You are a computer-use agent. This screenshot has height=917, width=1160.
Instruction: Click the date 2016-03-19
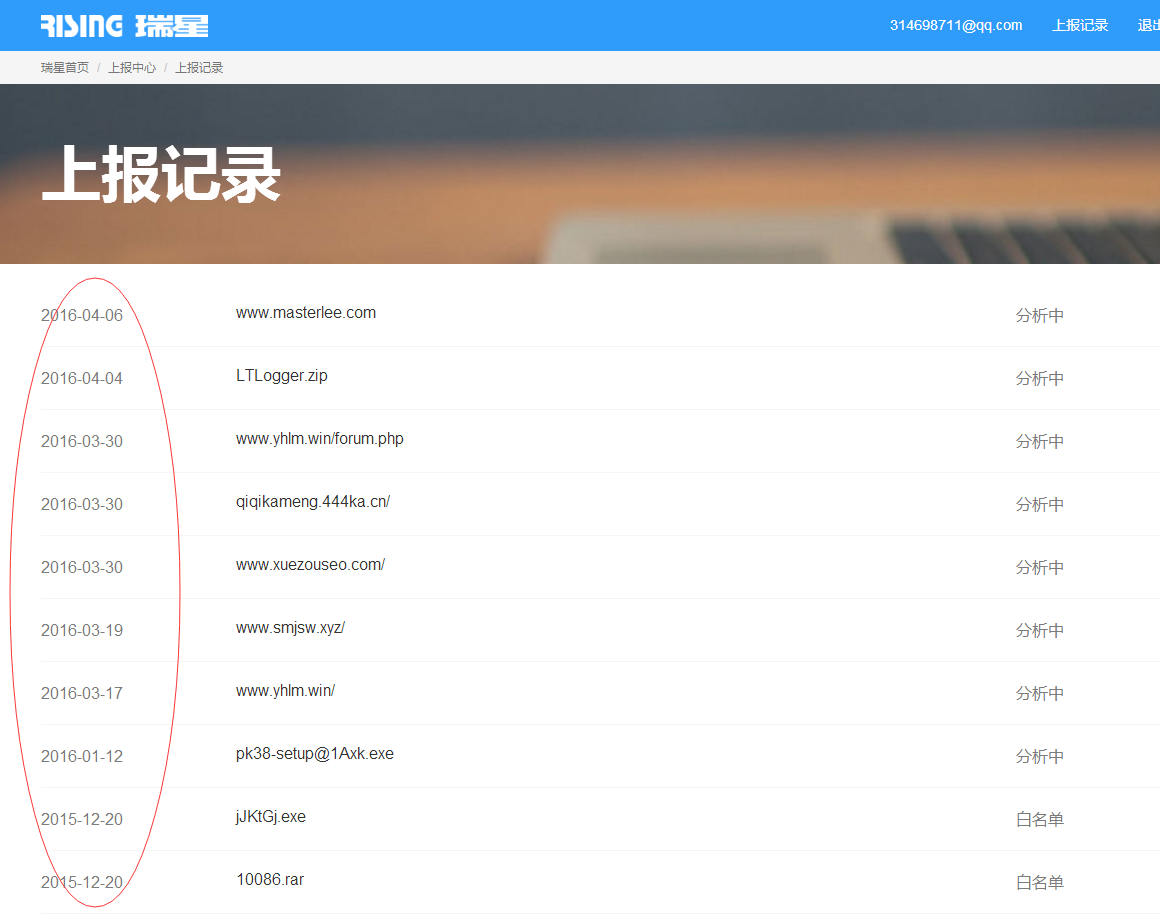[81, 630]
